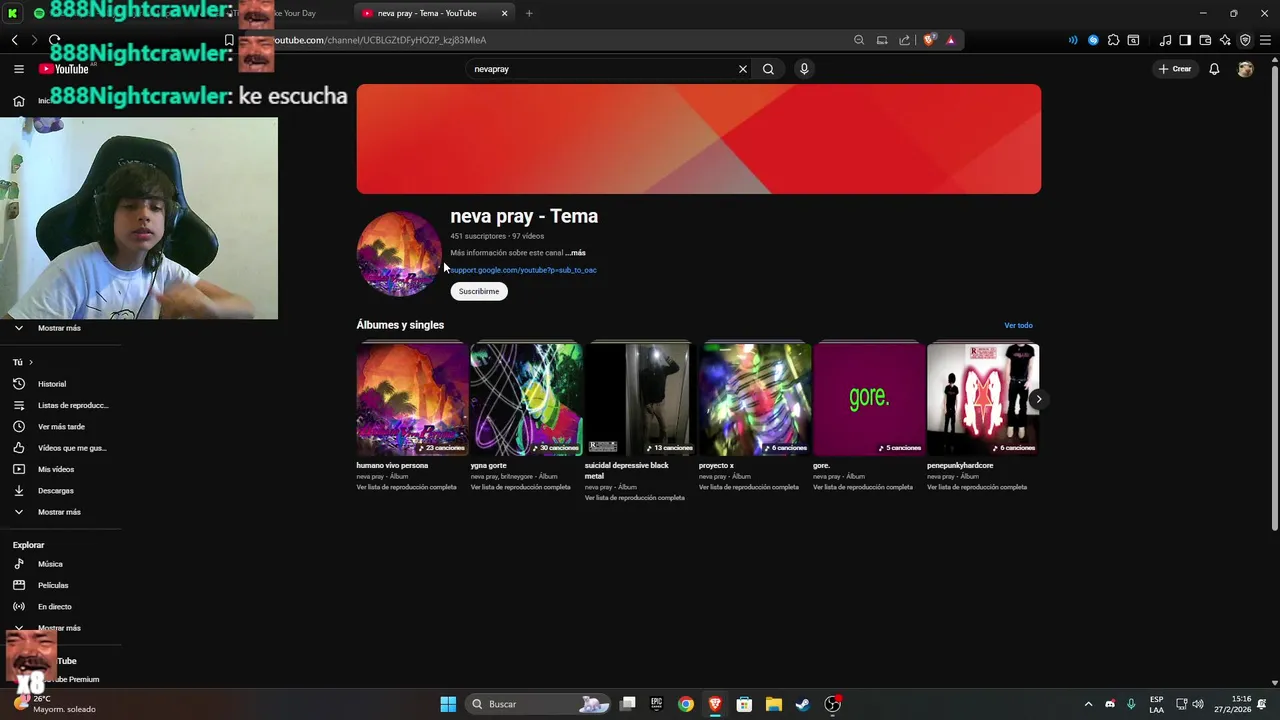Subscribe with the Suscribirme button

click(479, 291)
